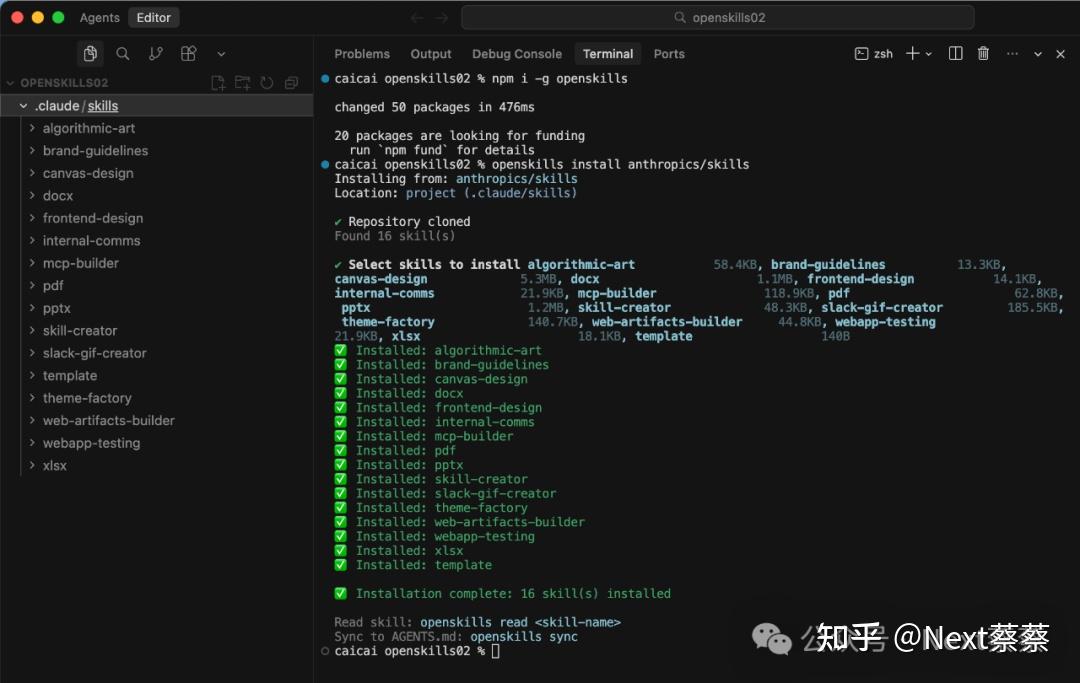The width and height of the screenshot is (1080, 683).
Task: Refresh the Explorer with the refresh icon
Action: click(266, 83)
